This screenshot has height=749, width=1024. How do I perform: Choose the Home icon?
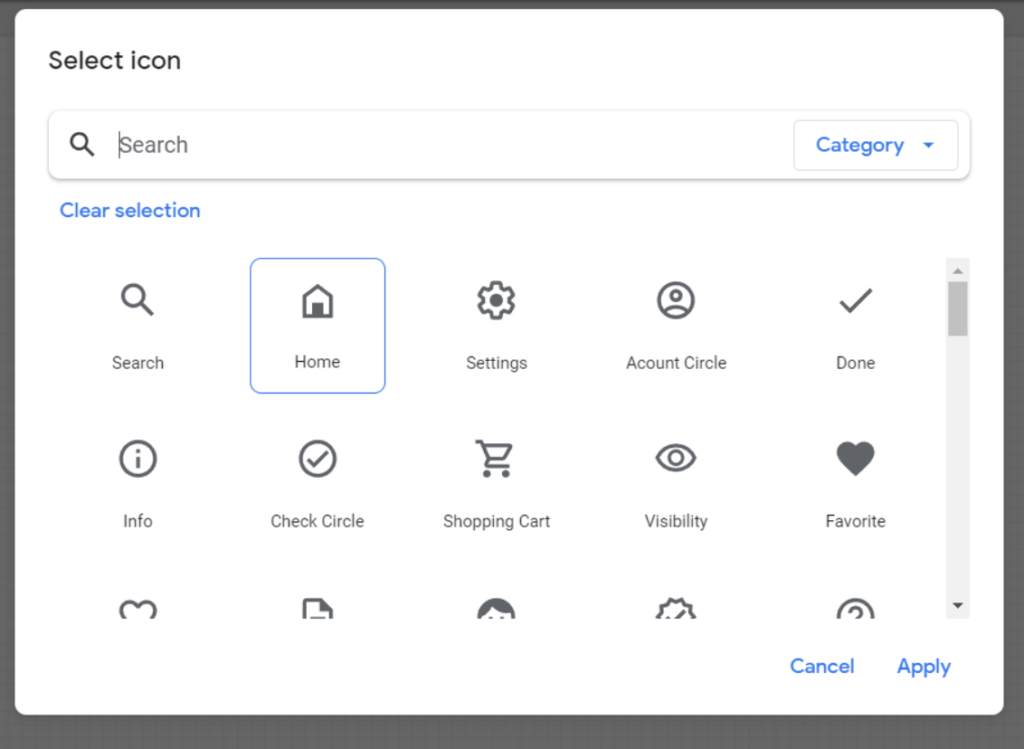317,325
